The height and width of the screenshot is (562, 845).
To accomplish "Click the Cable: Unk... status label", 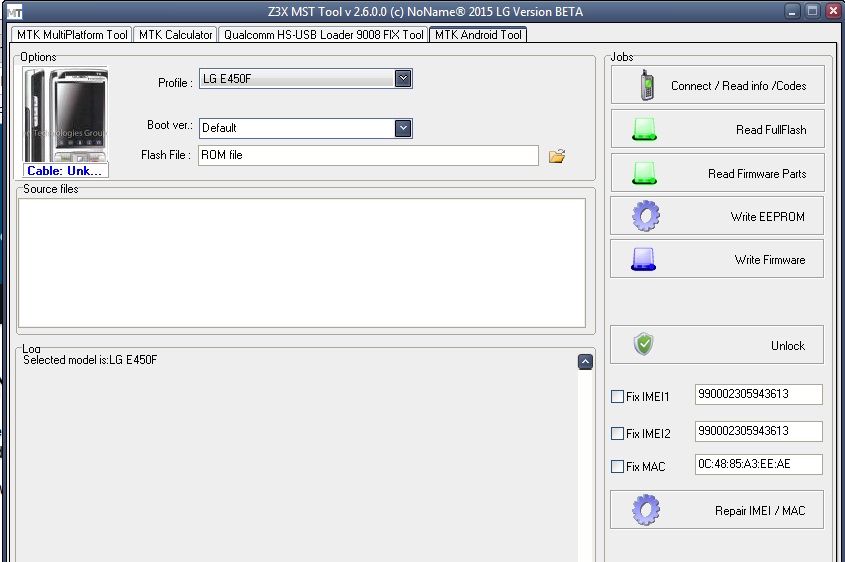I will pos(65,171).
